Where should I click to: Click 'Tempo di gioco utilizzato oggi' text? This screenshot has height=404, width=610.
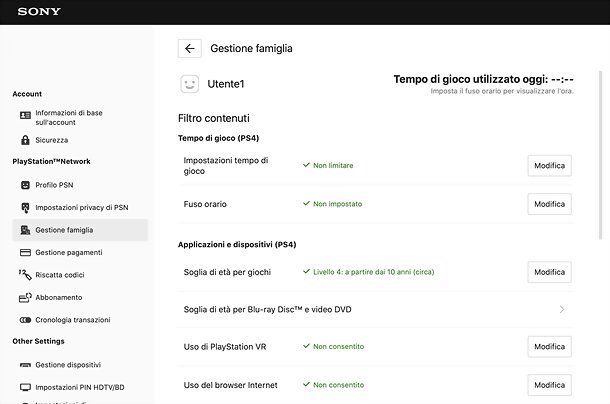484,79
